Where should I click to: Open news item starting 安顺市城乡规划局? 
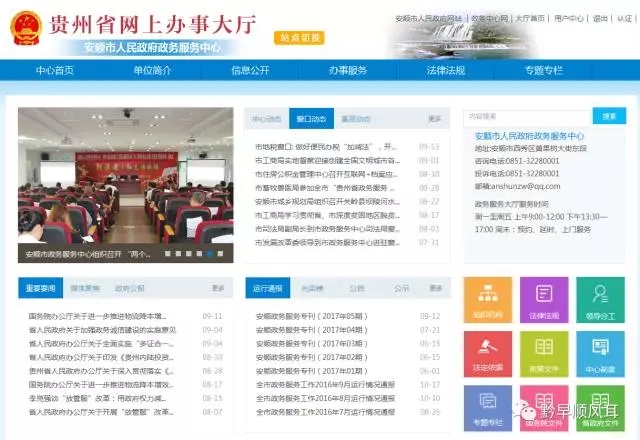327,202
